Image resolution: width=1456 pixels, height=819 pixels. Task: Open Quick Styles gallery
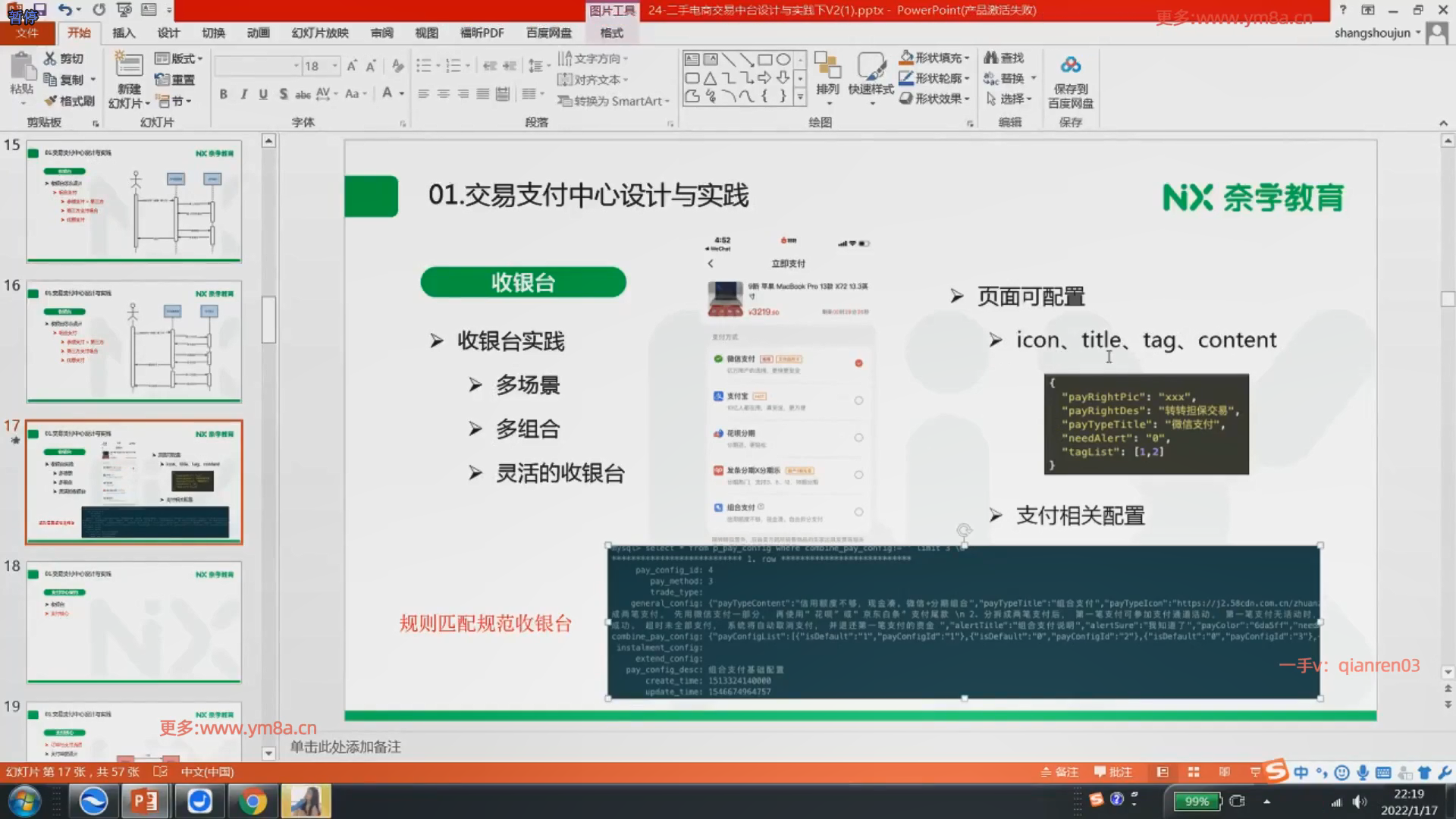tap(871, 67)
